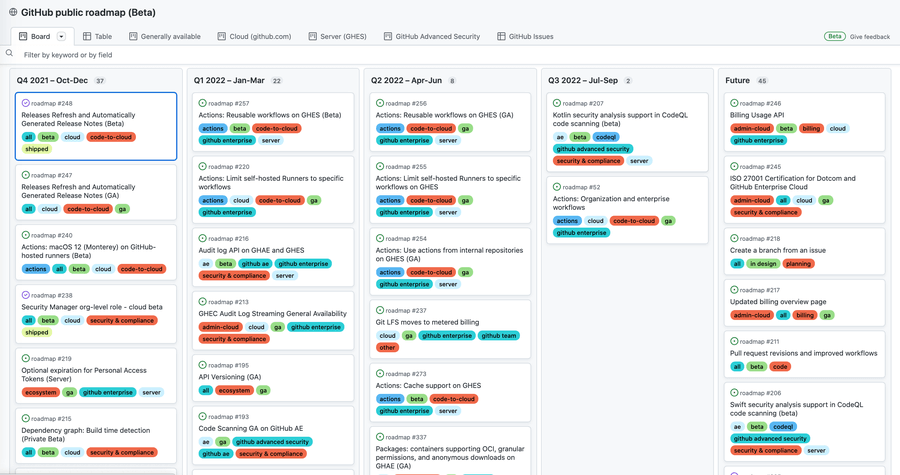Click the status icon on roadmap #219

pyautogui.click(x=25, y=359)
